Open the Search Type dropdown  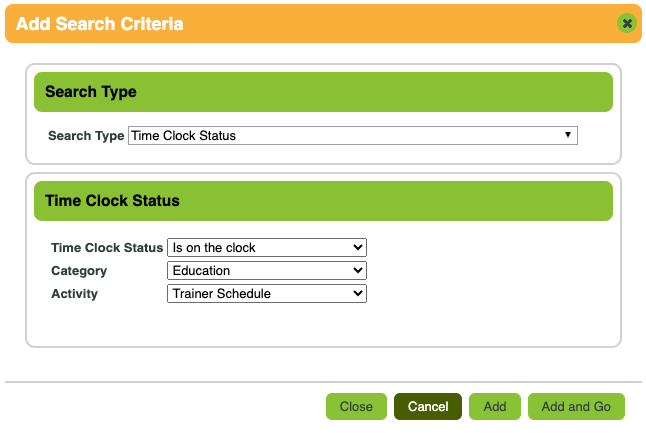352,135
